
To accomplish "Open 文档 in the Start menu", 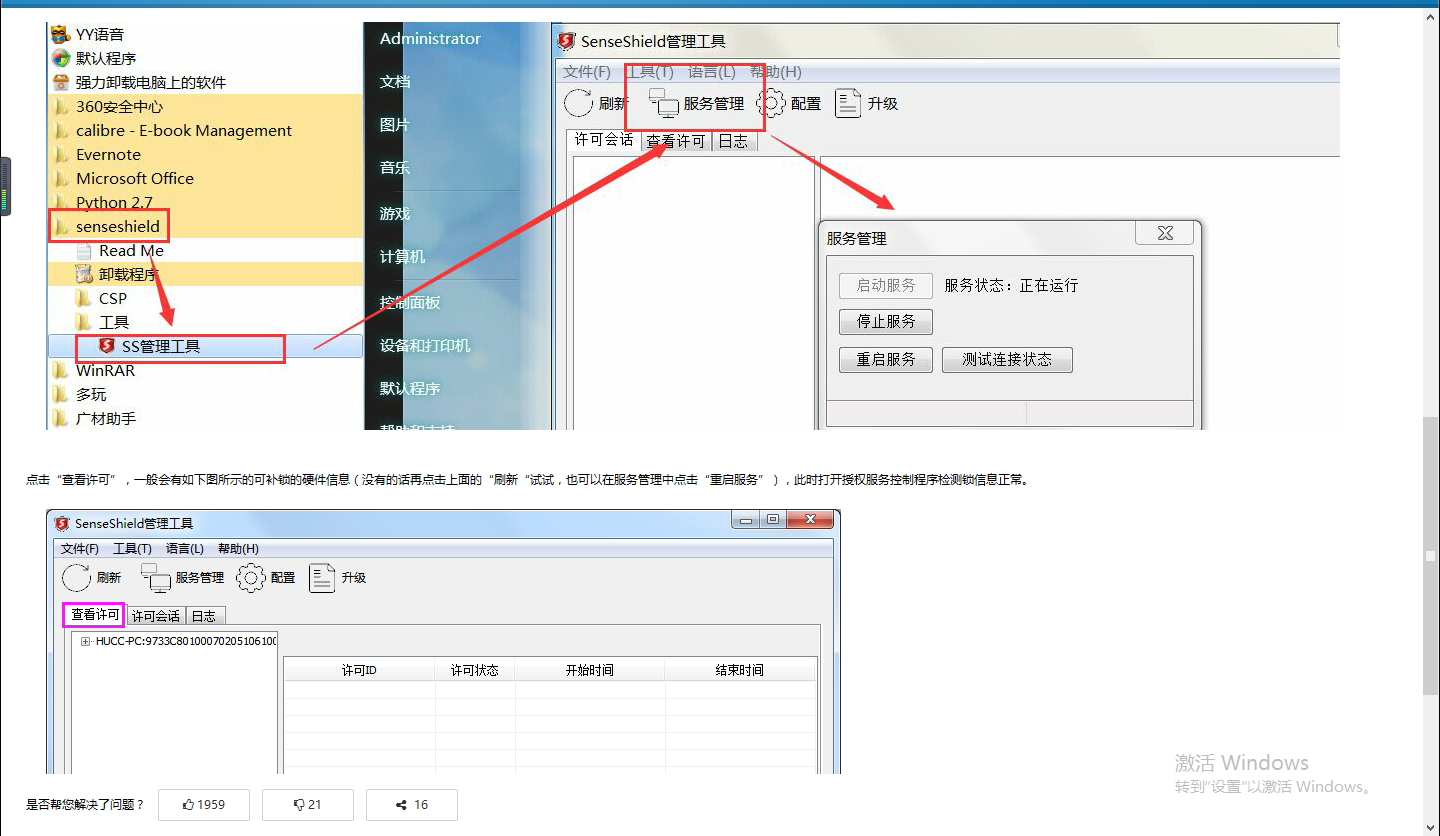I will coord(395,81).
